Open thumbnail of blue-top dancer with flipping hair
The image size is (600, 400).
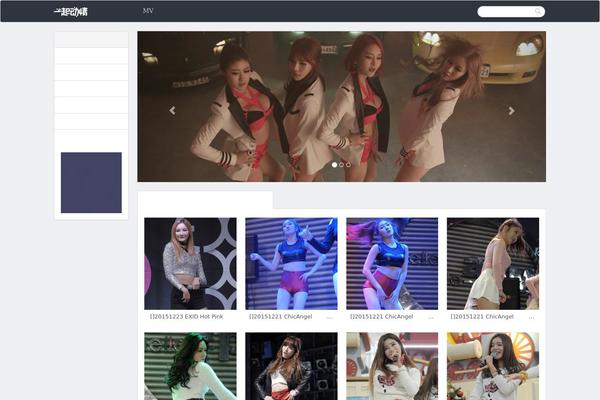(x=392, y=264)
